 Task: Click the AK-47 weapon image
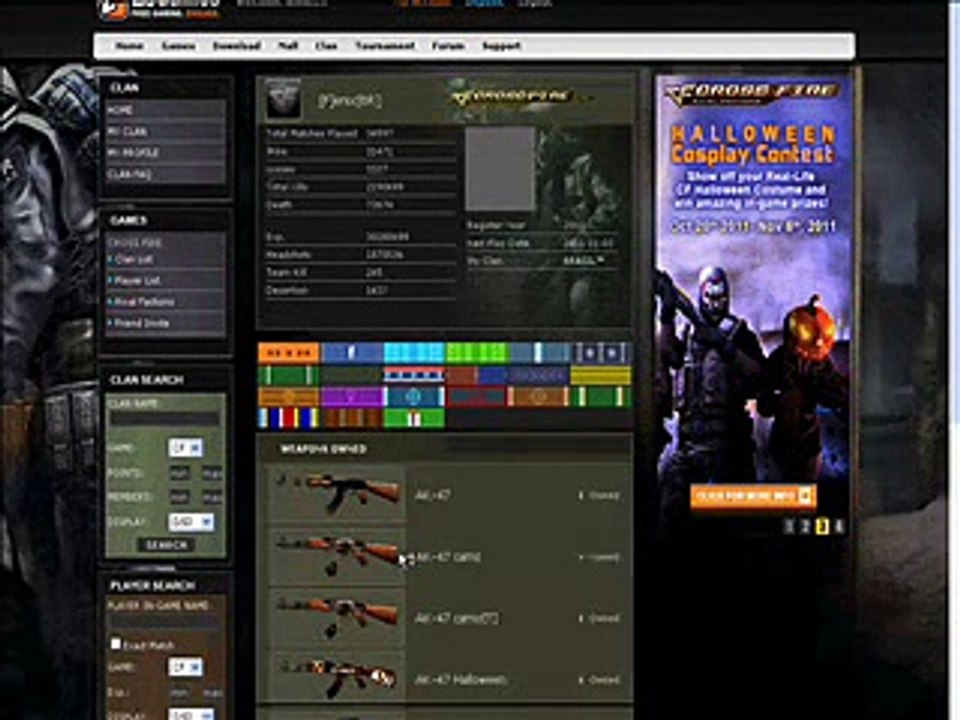[336, 493]
